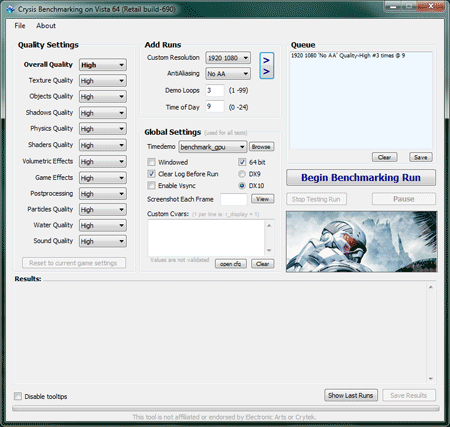The height and width of the screenshot is (427, 450).
Task: Open the Timedemo benchmark_gpu dropdown
Action: point(213,147)
